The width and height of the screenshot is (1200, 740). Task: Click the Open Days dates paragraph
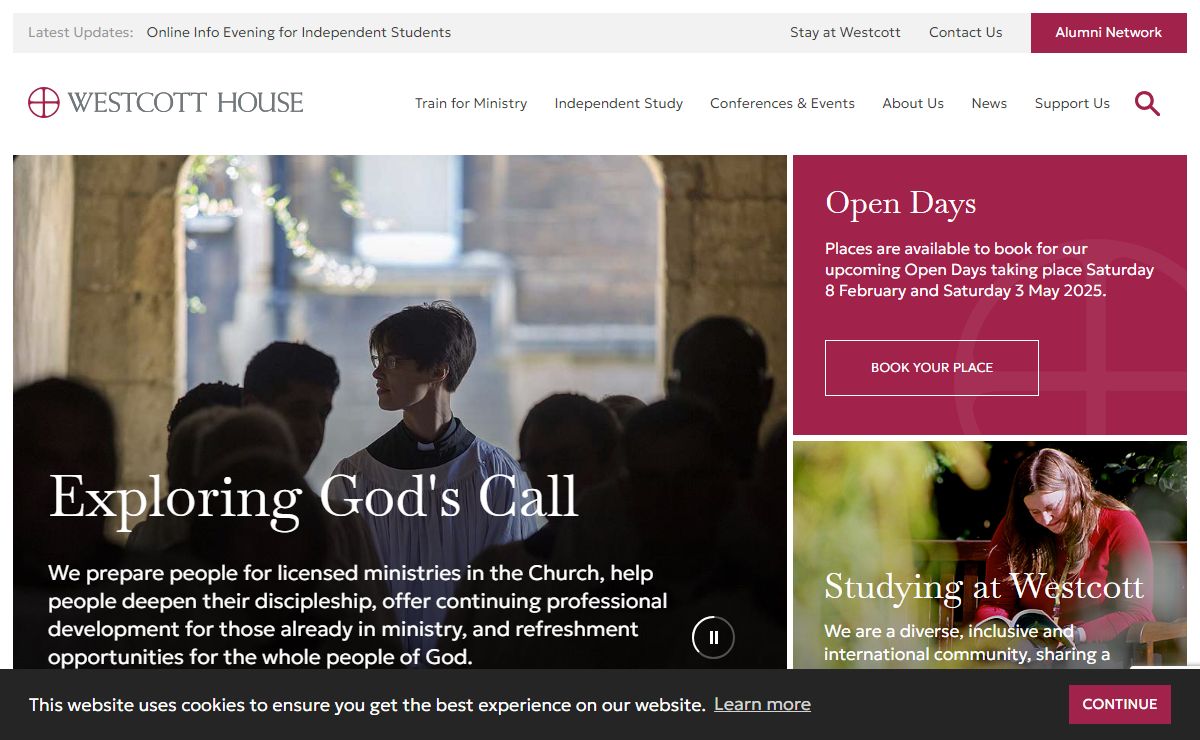point(989,270)
